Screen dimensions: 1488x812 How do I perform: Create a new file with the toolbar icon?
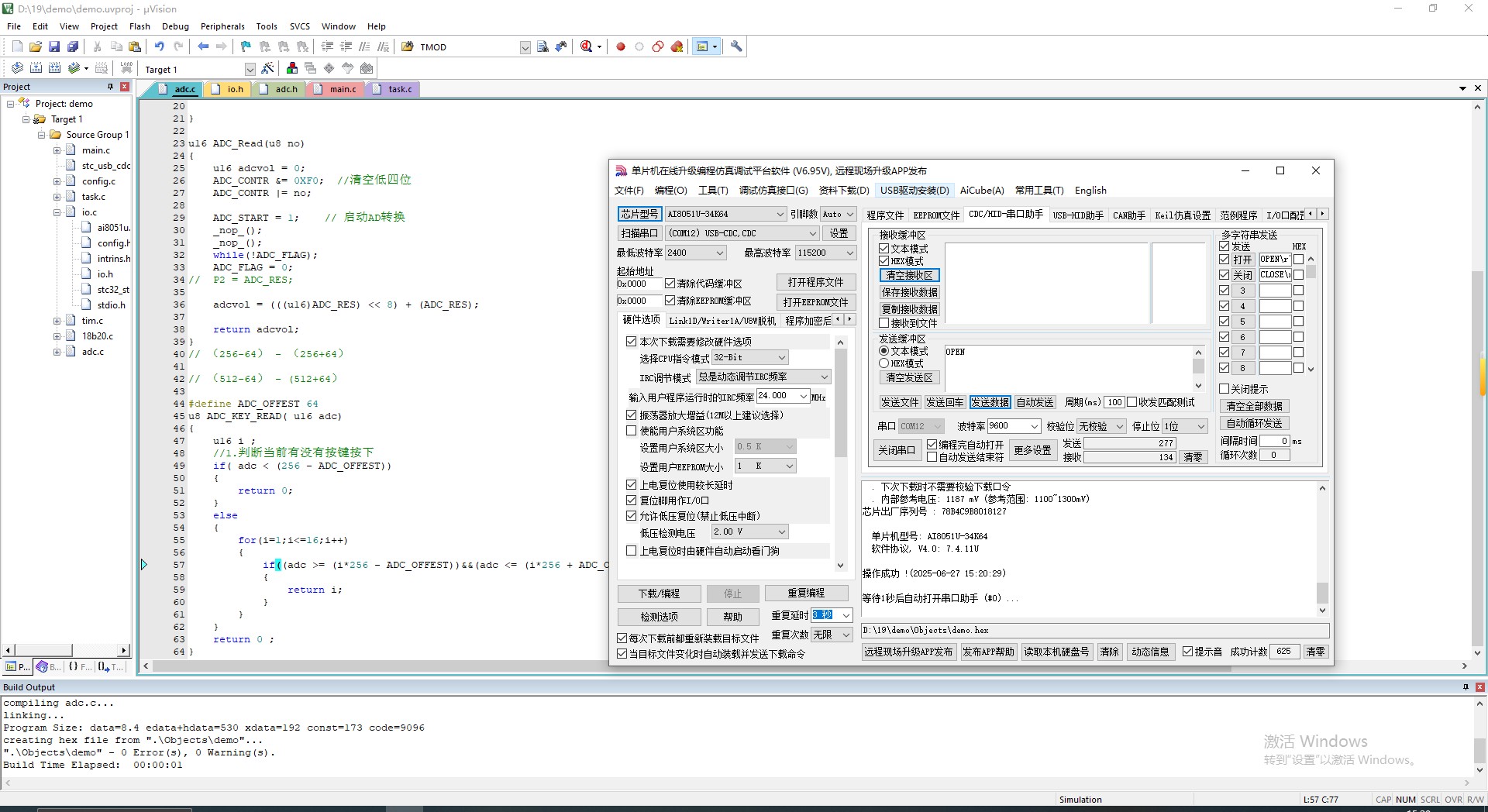[17, 46]
